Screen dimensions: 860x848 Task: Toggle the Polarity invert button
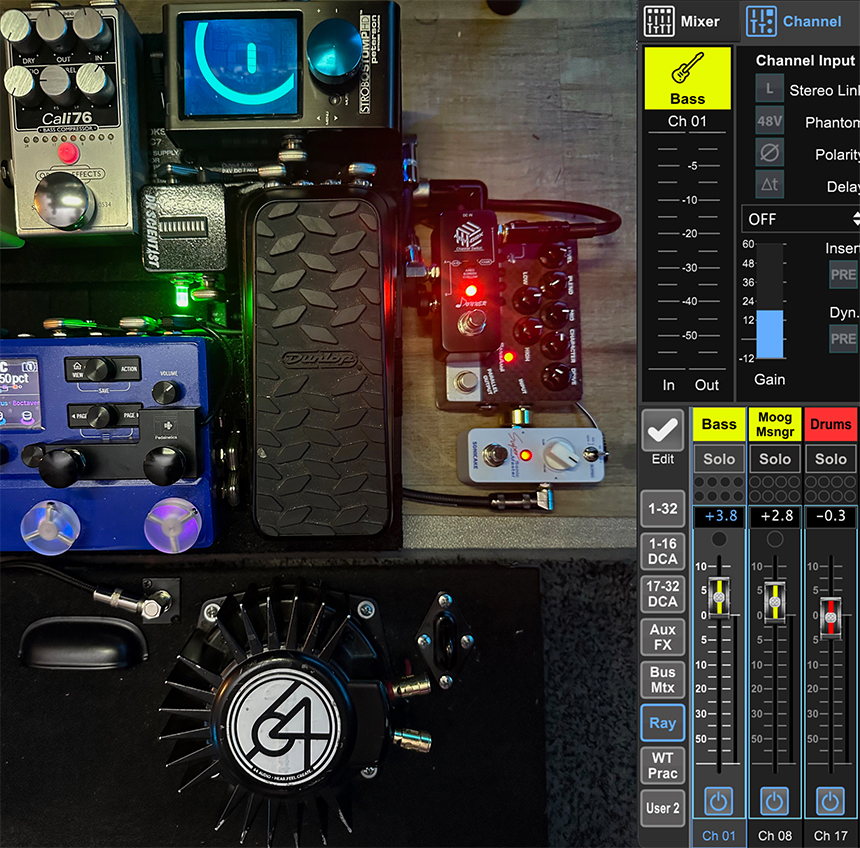point(769,152)
